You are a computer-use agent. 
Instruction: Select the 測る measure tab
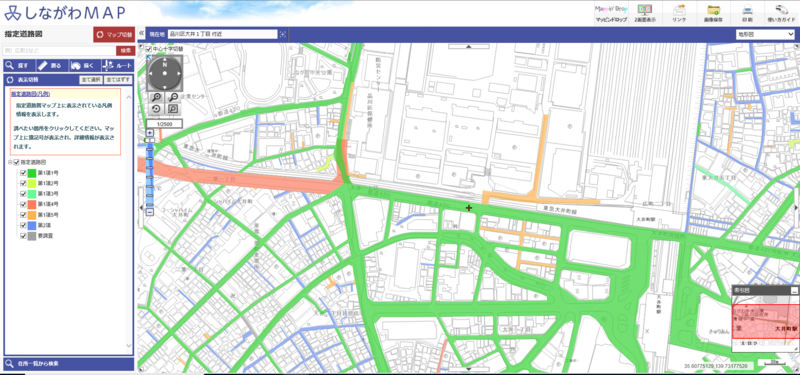click(x=51, y=65)
